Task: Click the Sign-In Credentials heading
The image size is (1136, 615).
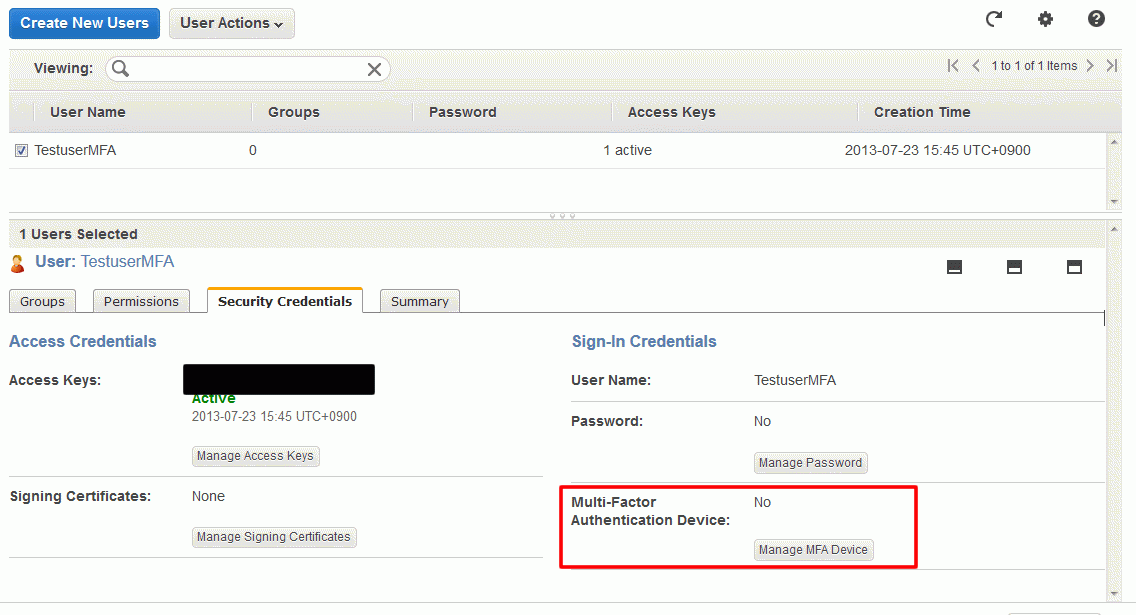Action: (x=644, y=341)
